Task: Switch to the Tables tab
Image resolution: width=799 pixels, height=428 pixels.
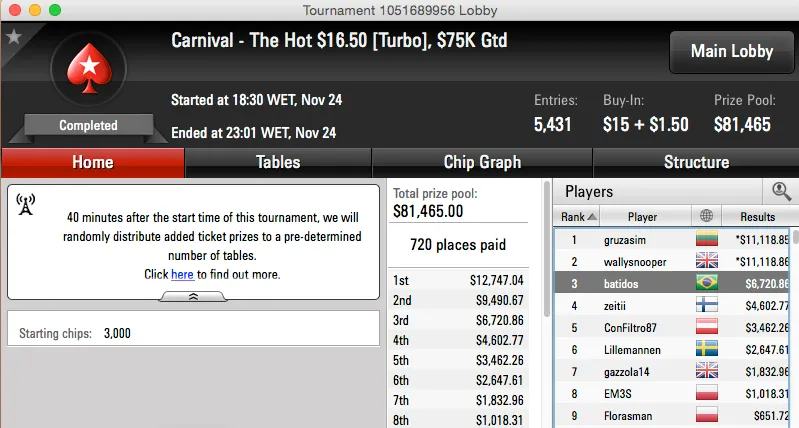Action: (278, 162)
